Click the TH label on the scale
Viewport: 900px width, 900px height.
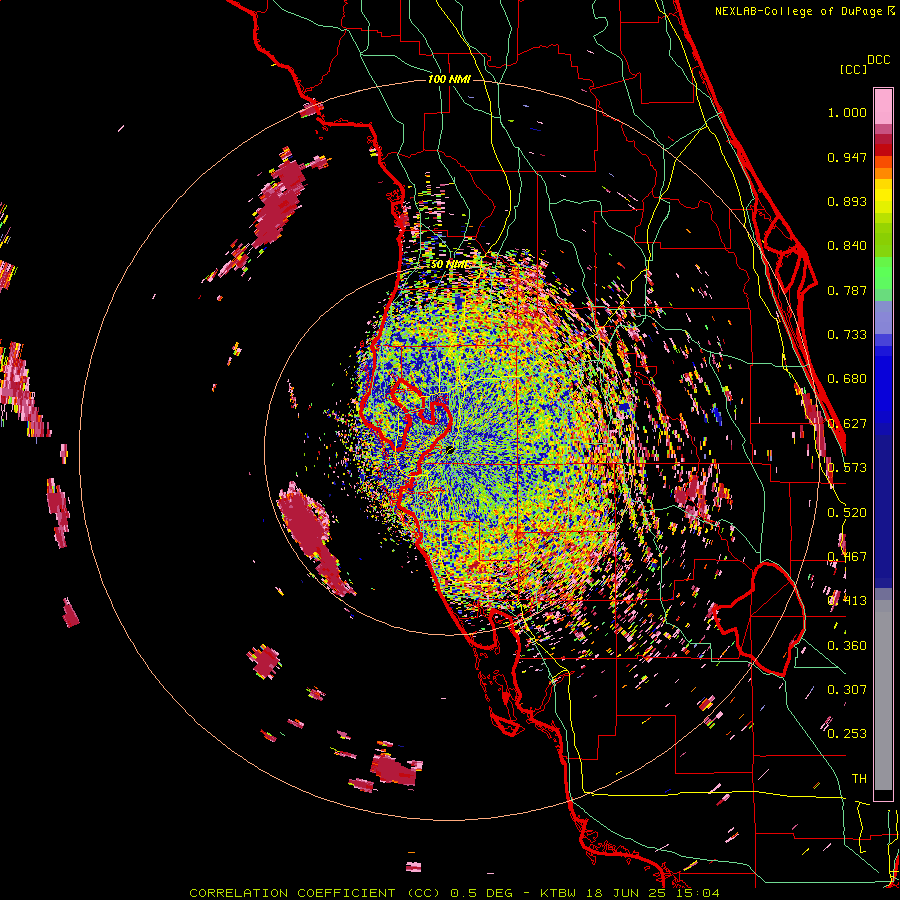coord(859,779)
